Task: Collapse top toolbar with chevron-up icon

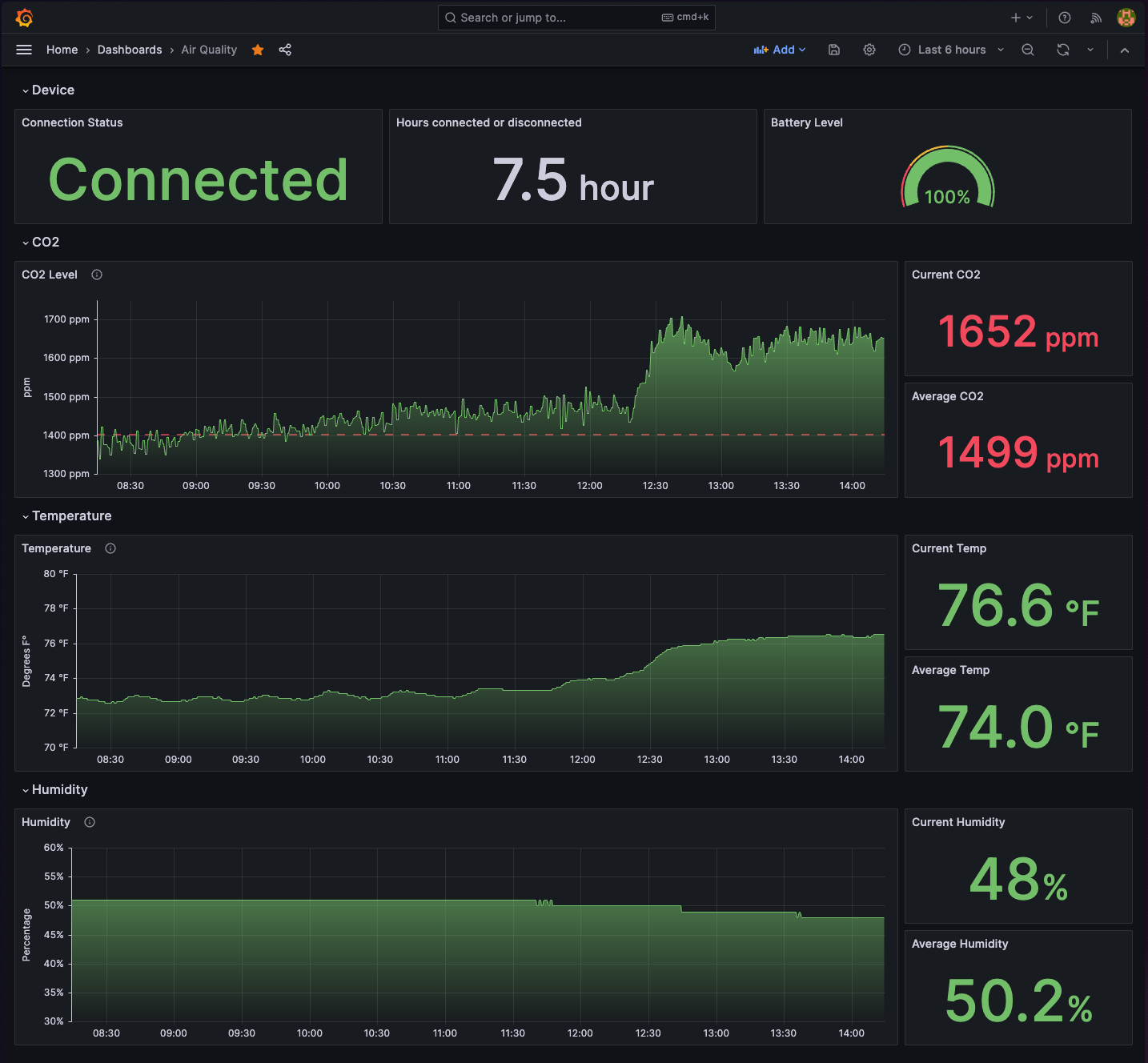Action: pyautogui.click(x=1125, y=50)
